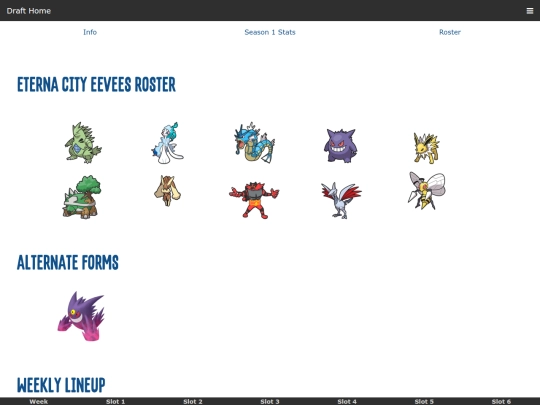Screen dimensions: 540x405
Task: Click the Alternate Forms heading
Action: pyautogui.click(x=68, y=262)
